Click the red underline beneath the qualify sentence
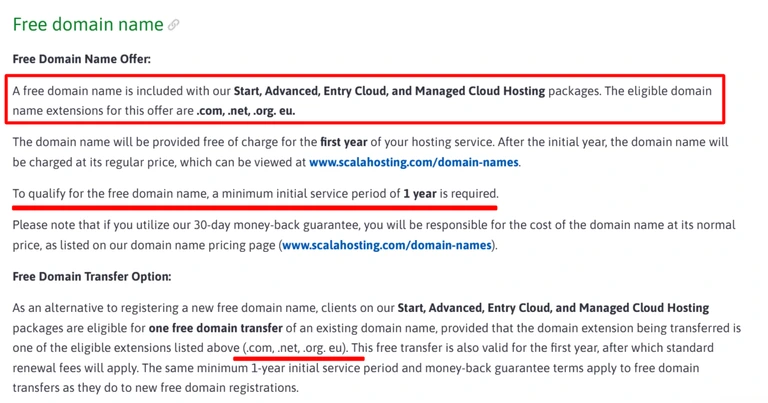 click(x=255, y=208)
